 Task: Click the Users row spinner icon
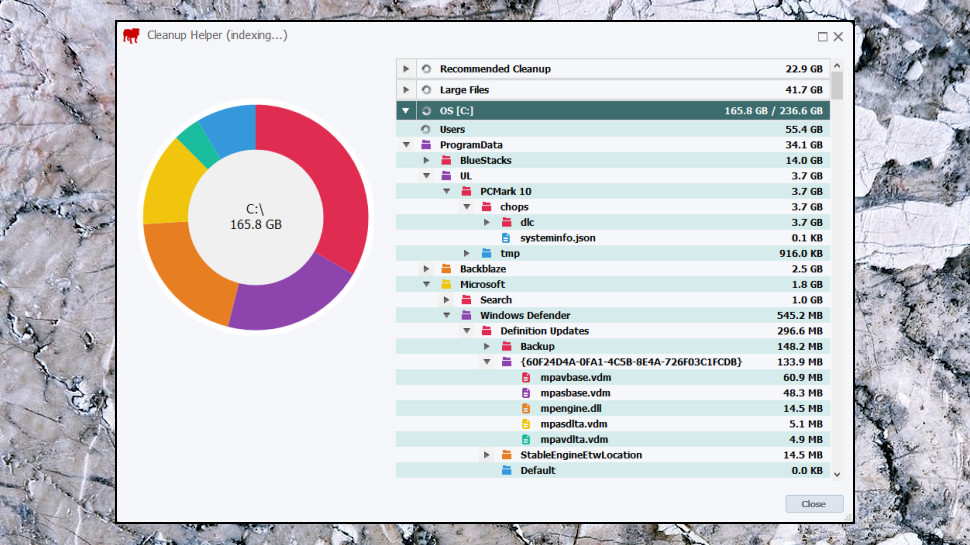pos(426,129)
